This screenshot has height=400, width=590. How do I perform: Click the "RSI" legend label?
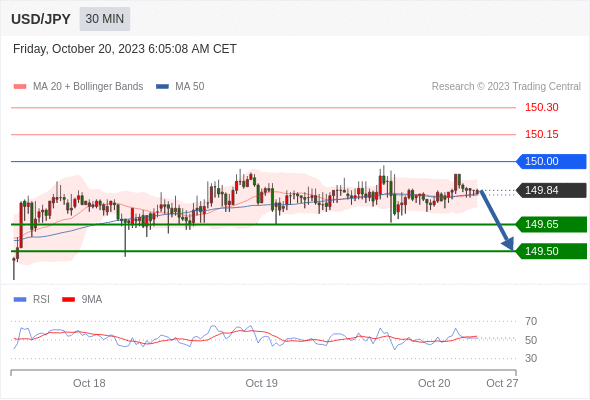pos(41,300)
